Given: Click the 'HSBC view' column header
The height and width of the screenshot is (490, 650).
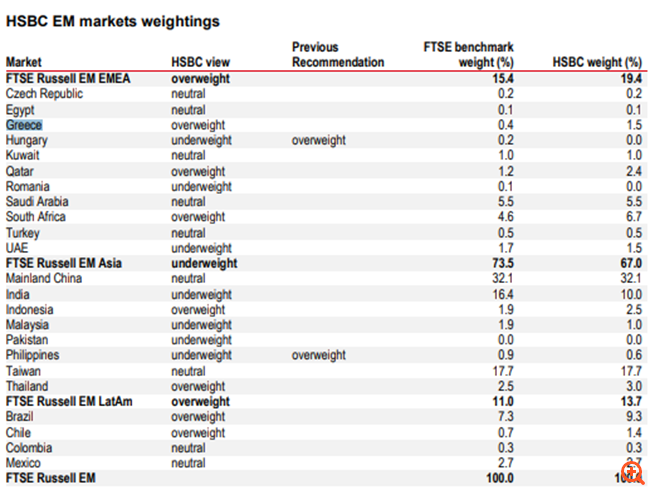Looking at the screenshot, I should click(200, 62).
